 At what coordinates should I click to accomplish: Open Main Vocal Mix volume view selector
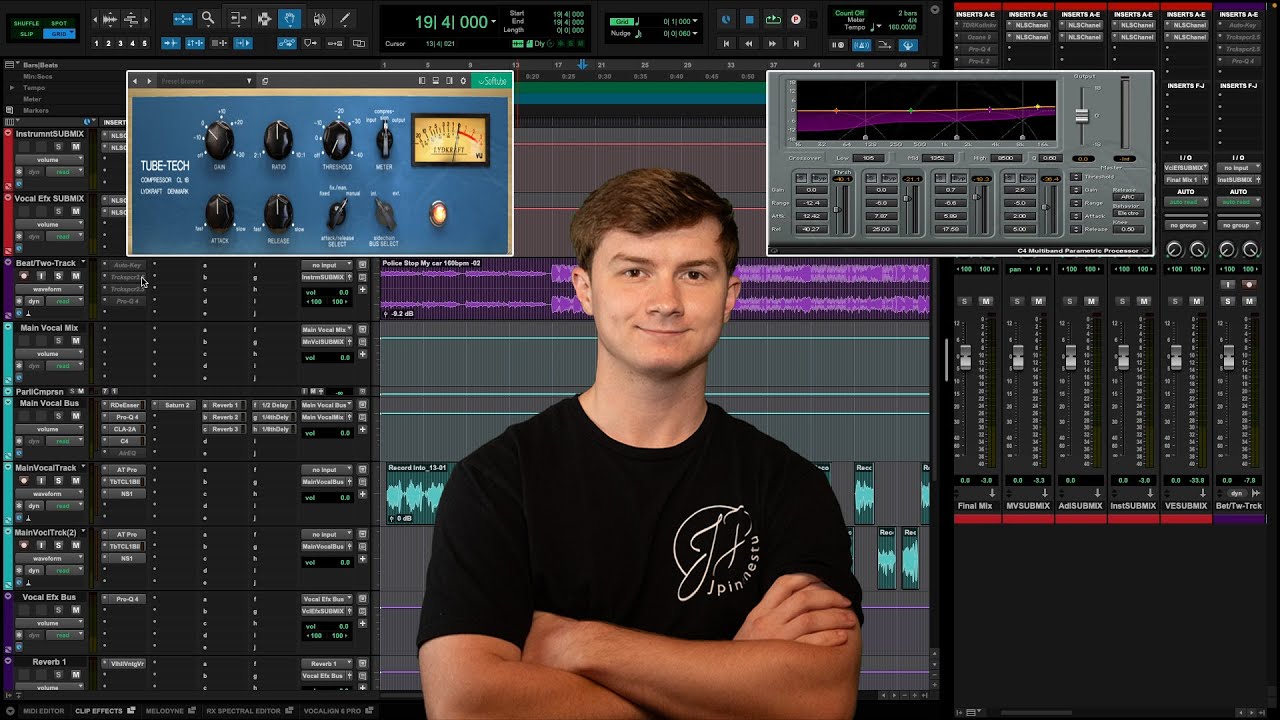pos(49,353)
